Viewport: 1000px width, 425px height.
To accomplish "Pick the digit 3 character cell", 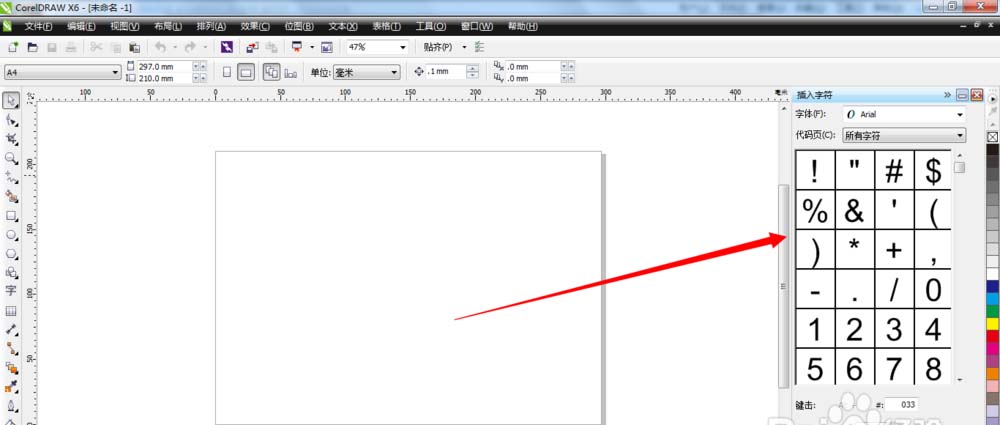I will (894, 329).
